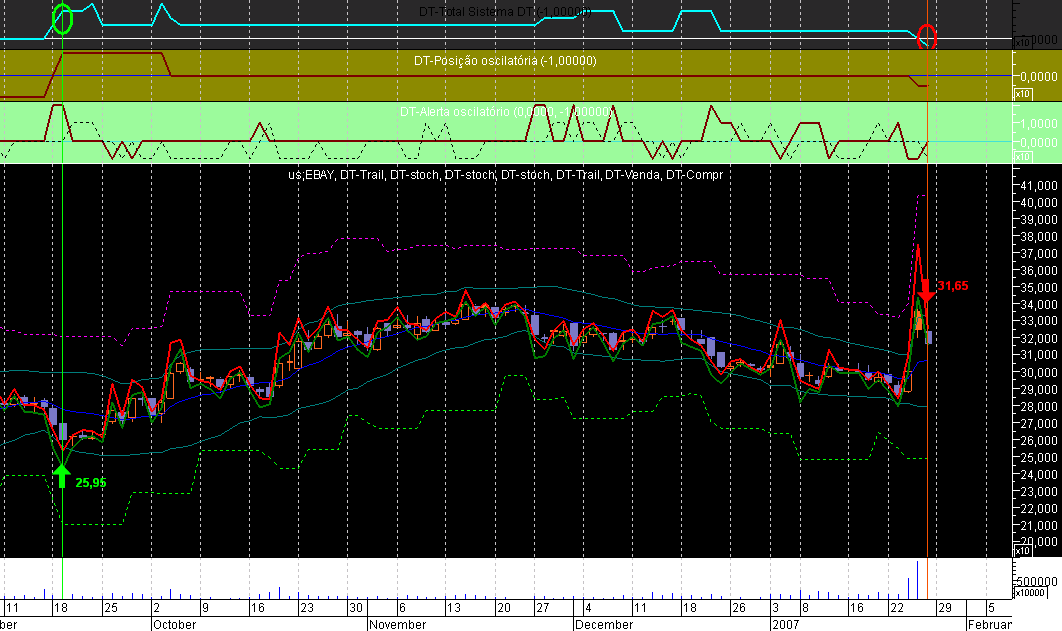
Task: Click the green circle marker on the top panel
Action: tap(62, 18)
